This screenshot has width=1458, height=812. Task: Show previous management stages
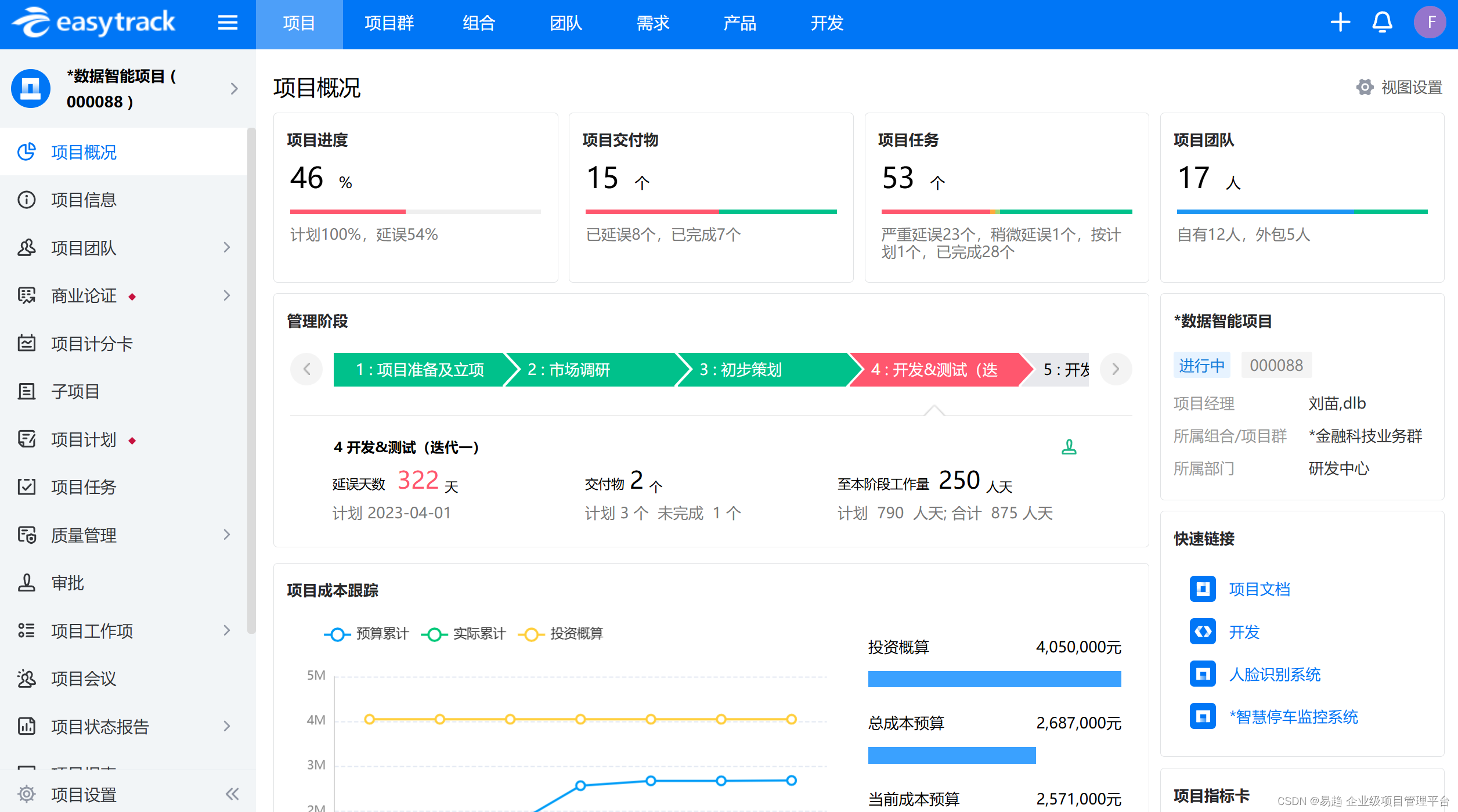pyautogui.click(x=306, y=369)
